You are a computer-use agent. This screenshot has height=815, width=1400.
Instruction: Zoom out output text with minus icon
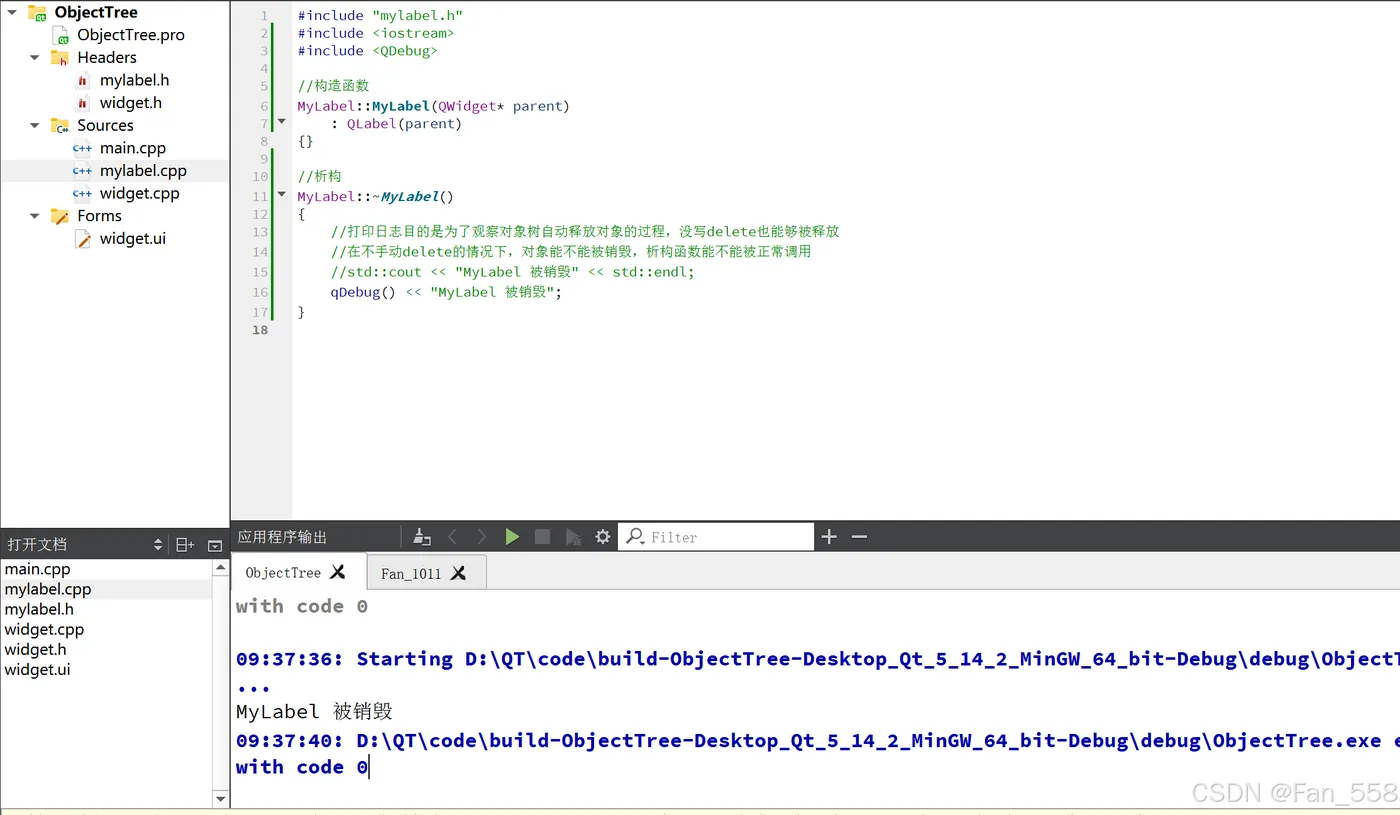859,537
